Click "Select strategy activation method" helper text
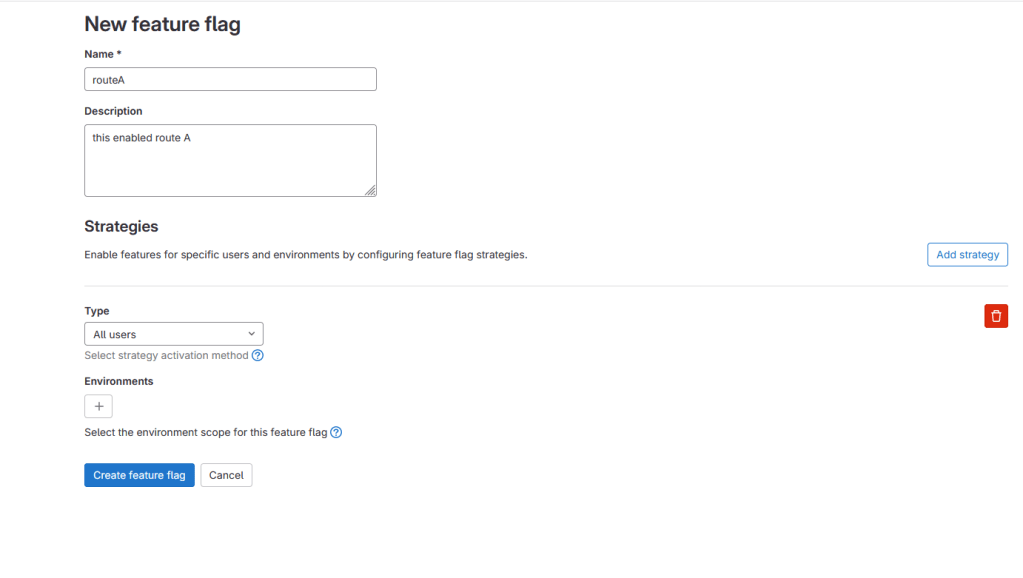Viewport: 1023px width, 578px height. click(166, 355)
